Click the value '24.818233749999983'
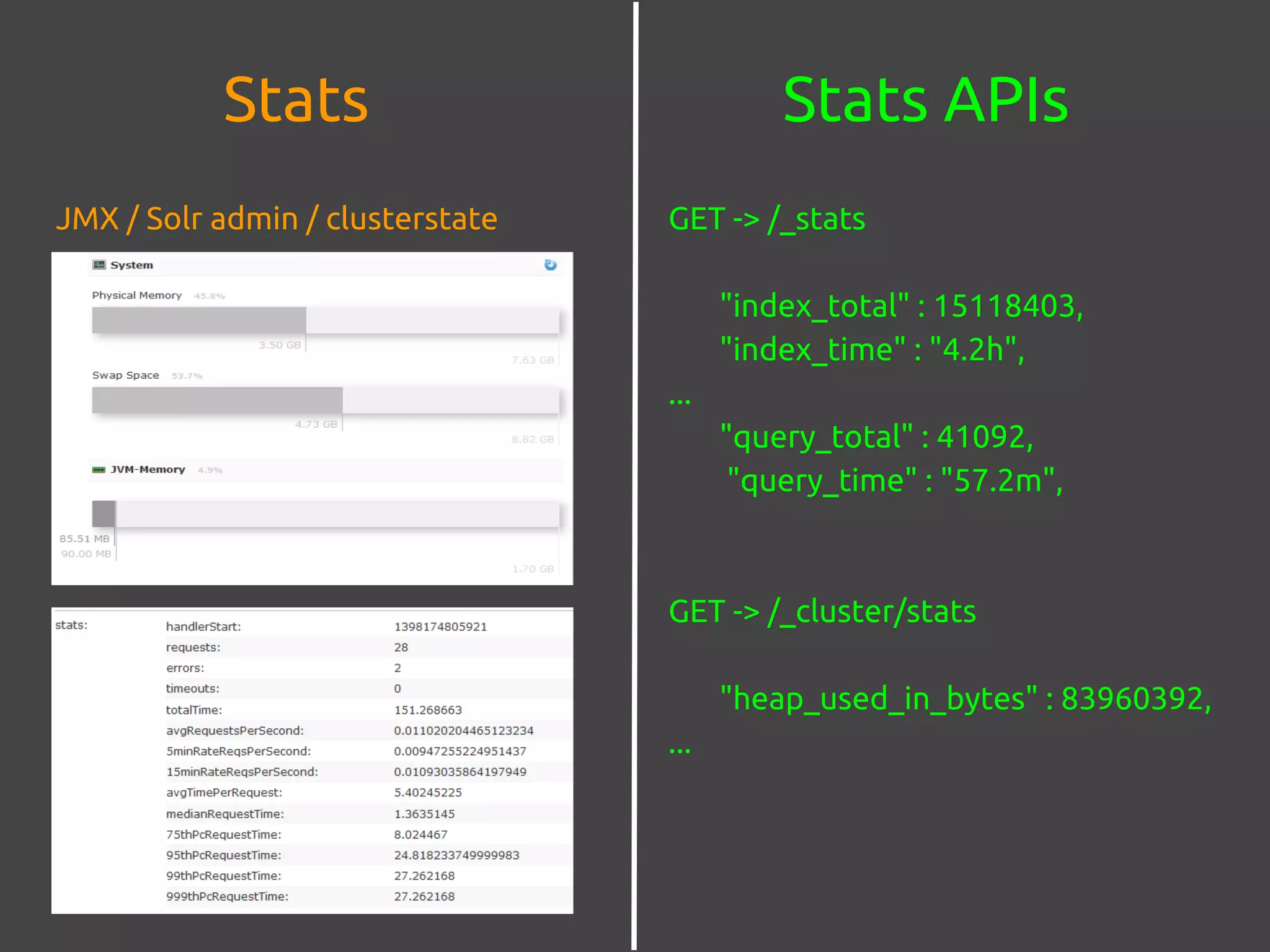This screenshot has width=1270, height=952. (x=457, y=855)
